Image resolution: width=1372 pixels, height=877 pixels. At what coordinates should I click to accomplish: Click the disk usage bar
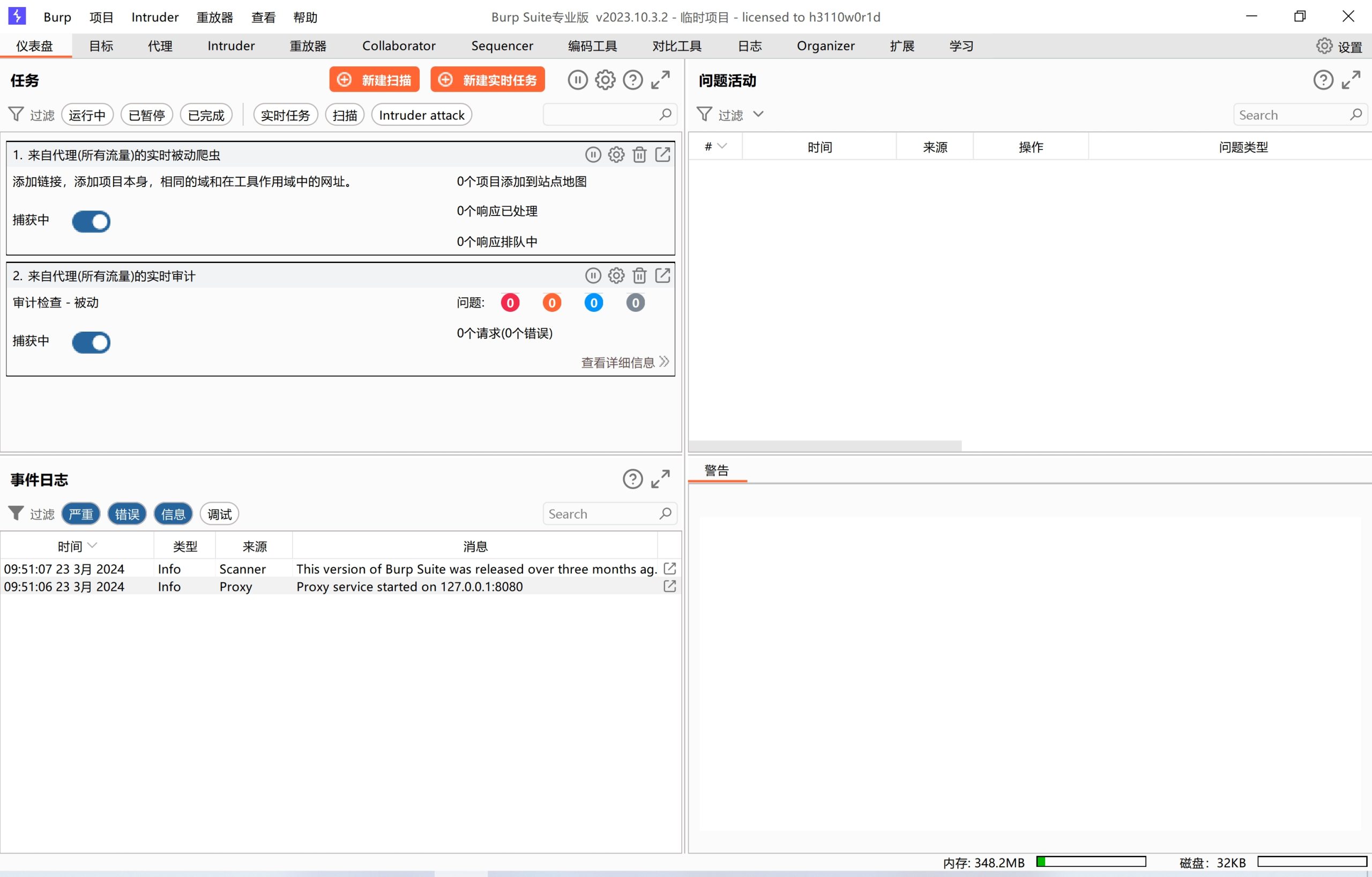tap(1311, 861)
